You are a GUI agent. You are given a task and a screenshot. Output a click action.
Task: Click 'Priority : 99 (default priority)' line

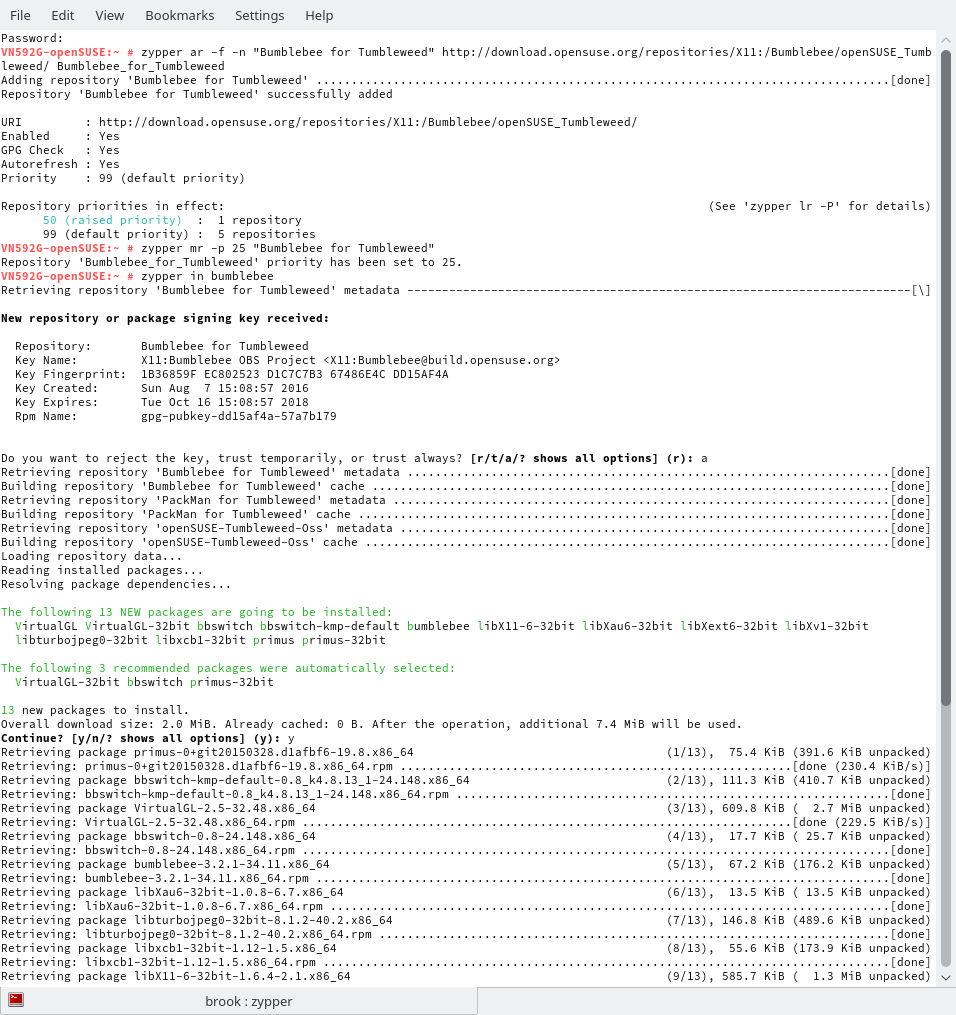(x=123, y=178)
